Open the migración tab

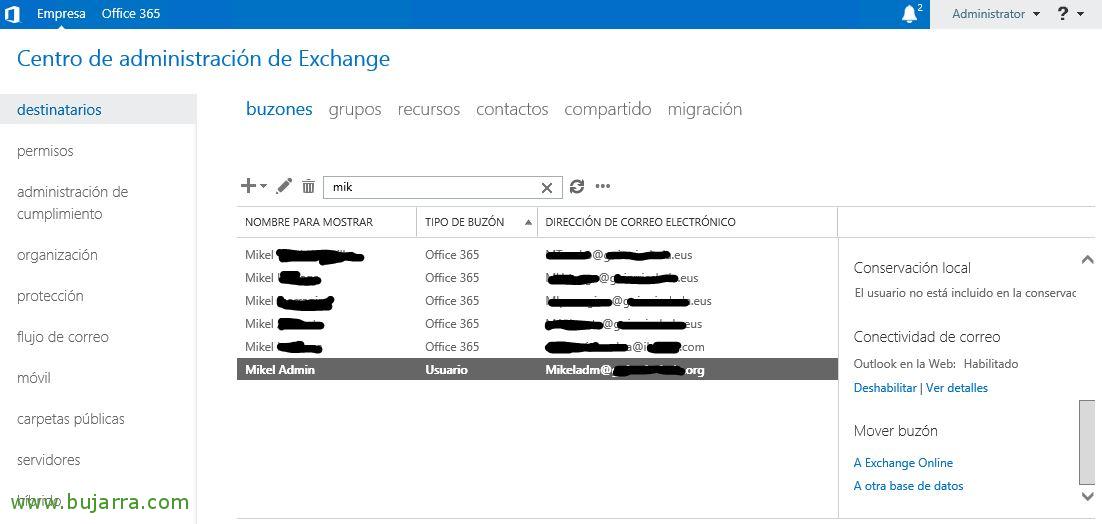pyautogui.click(x=704, y=109)
